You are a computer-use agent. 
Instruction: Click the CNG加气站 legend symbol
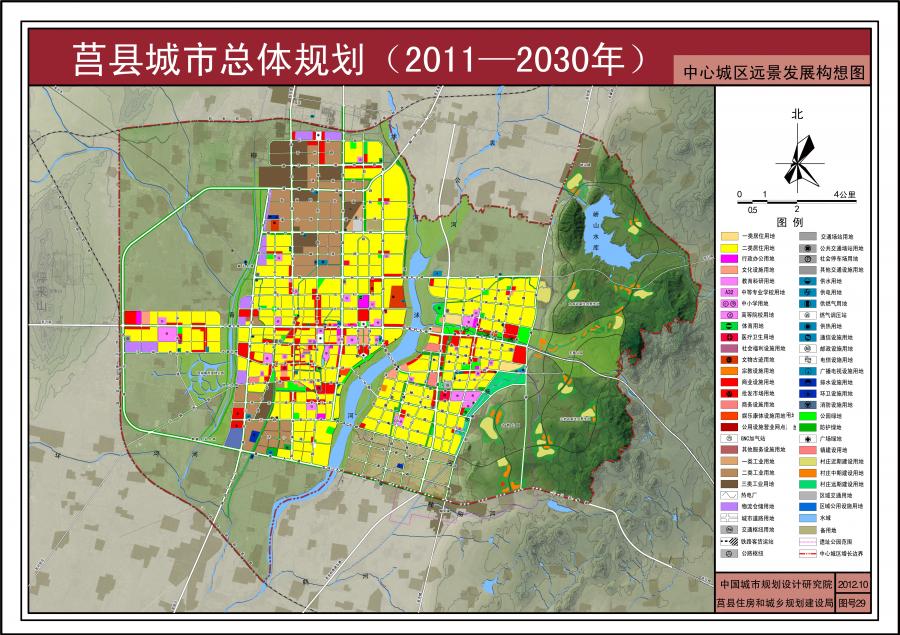click(x=730, y=438)
